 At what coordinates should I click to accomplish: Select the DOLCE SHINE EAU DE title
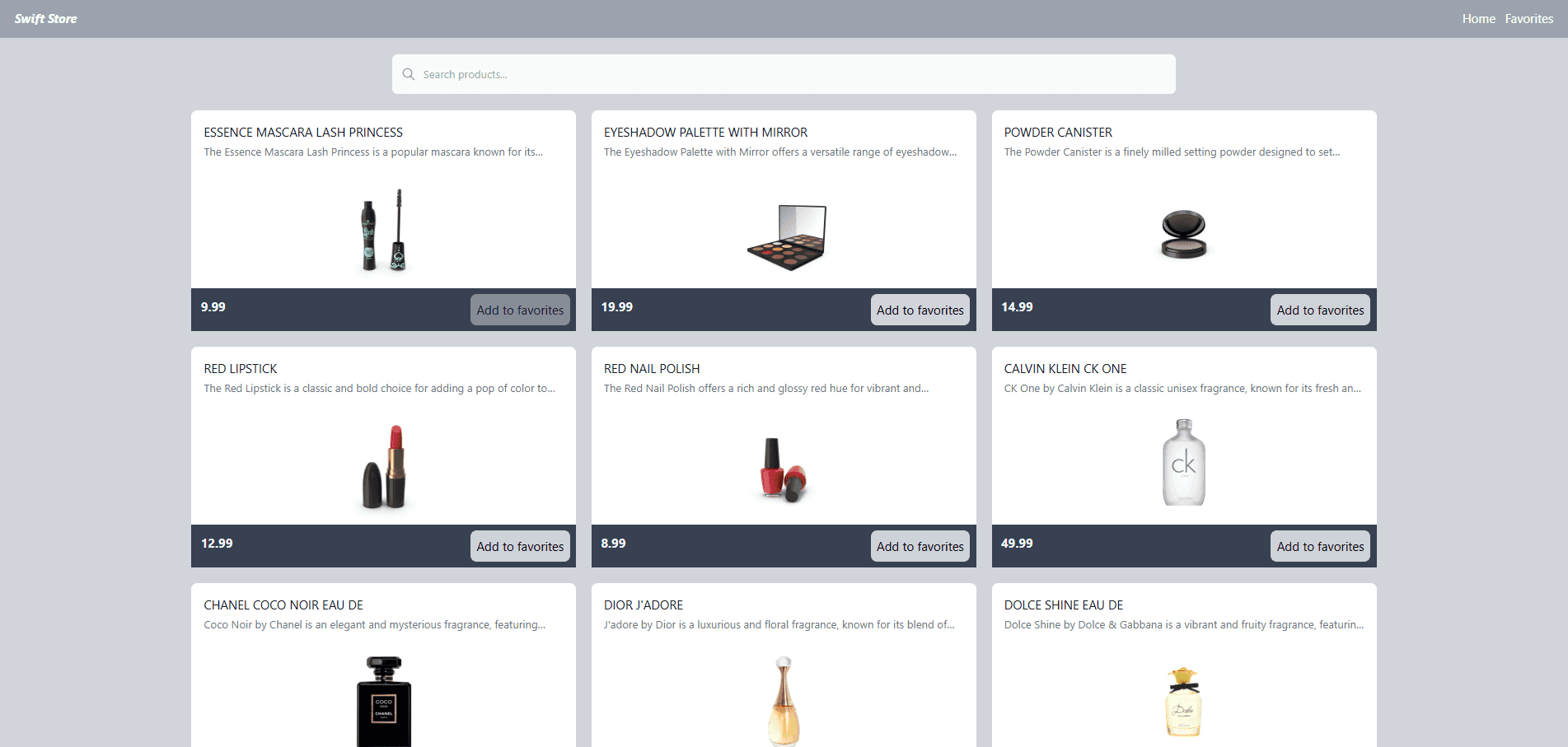click(1064, 605)
